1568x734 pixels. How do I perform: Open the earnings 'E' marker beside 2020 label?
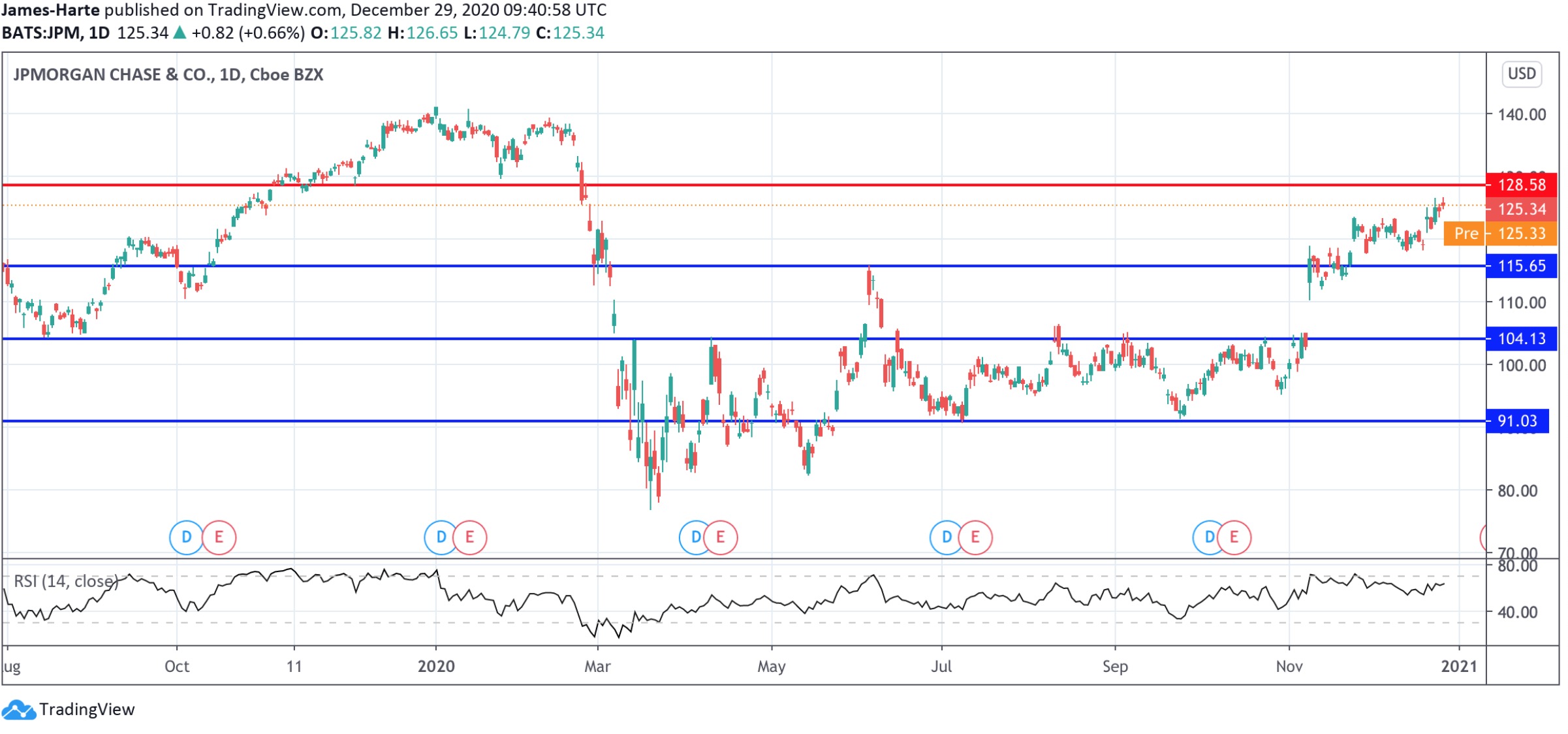pyautogui.click(x=470, y=537)
